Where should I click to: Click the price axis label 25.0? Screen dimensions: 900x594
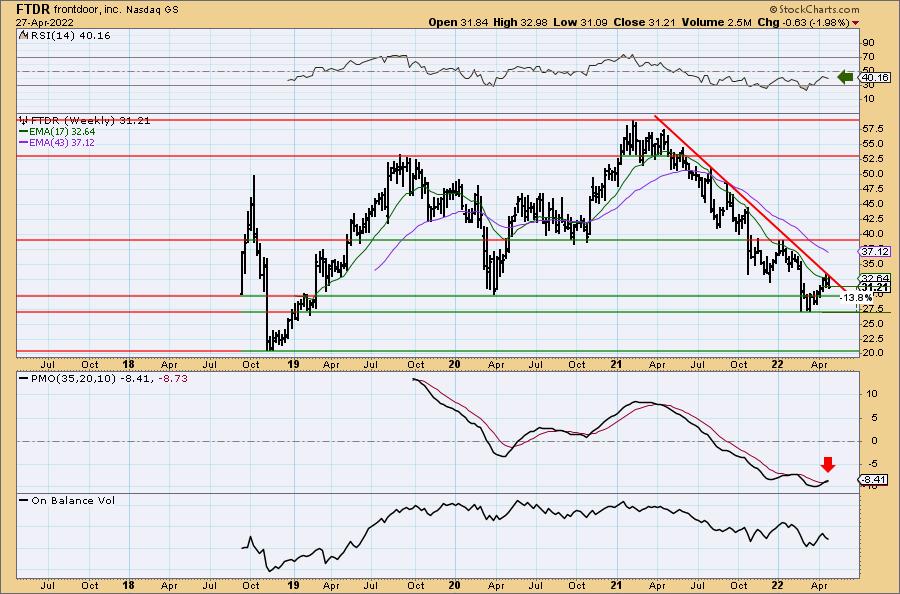[872, 324]
